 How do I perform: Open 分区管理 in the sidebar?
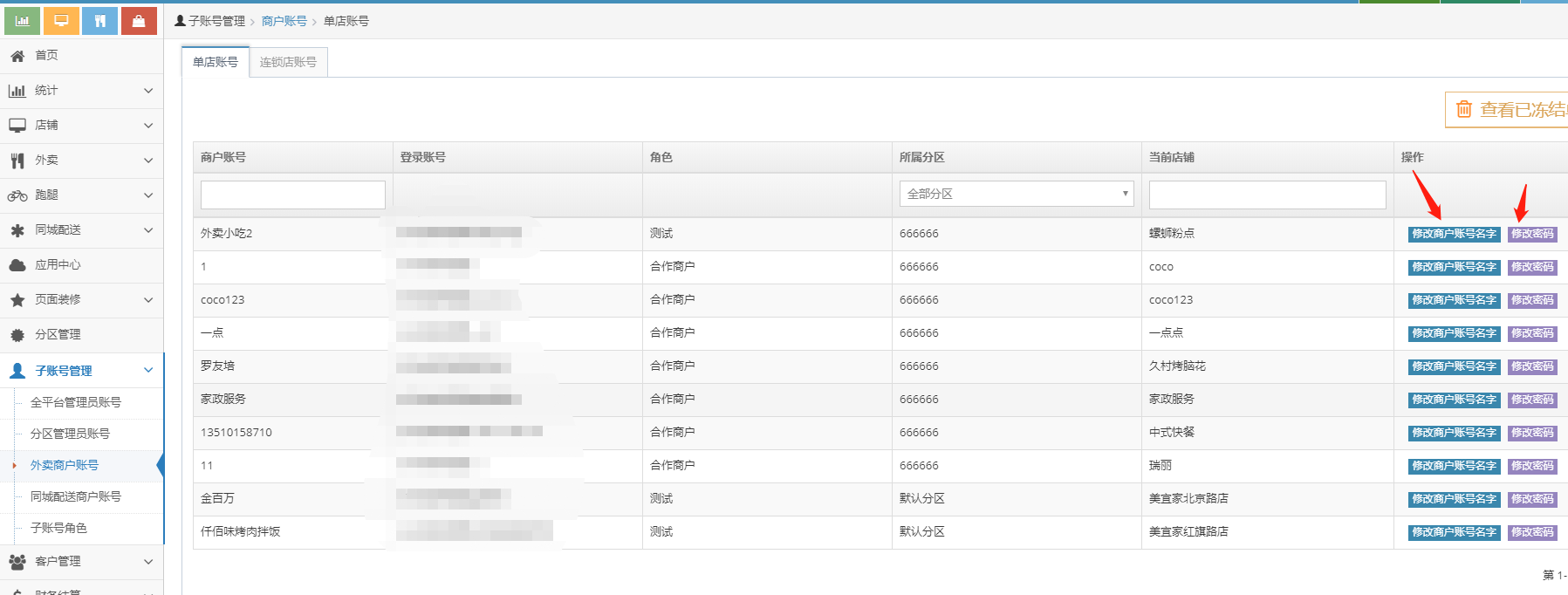(58, 334)
